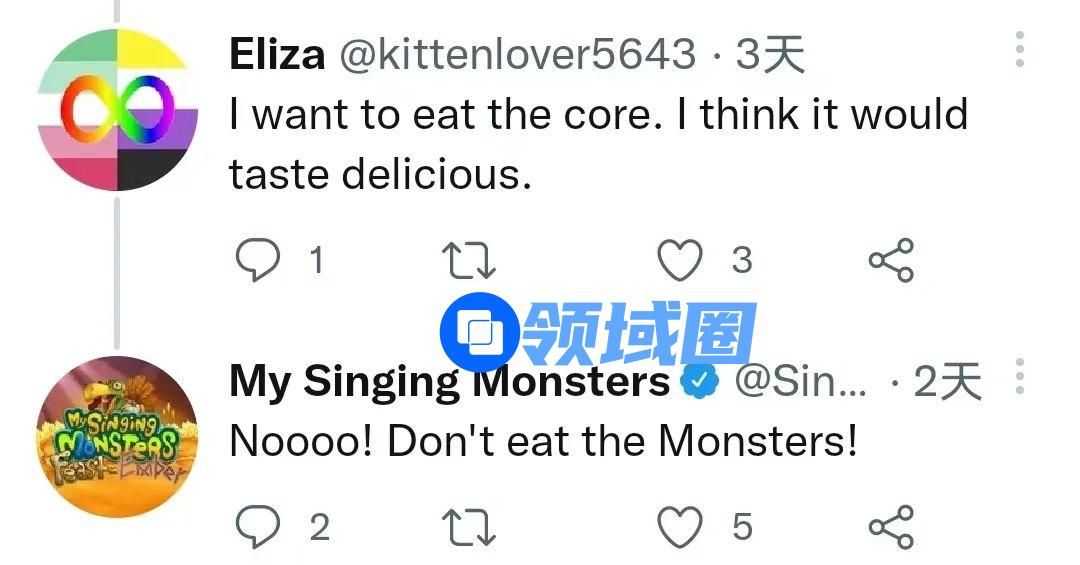Viewport: 1080px width, 565px height.
Task: Like the My Singing Monsters reply
Action: pos(680,527)
